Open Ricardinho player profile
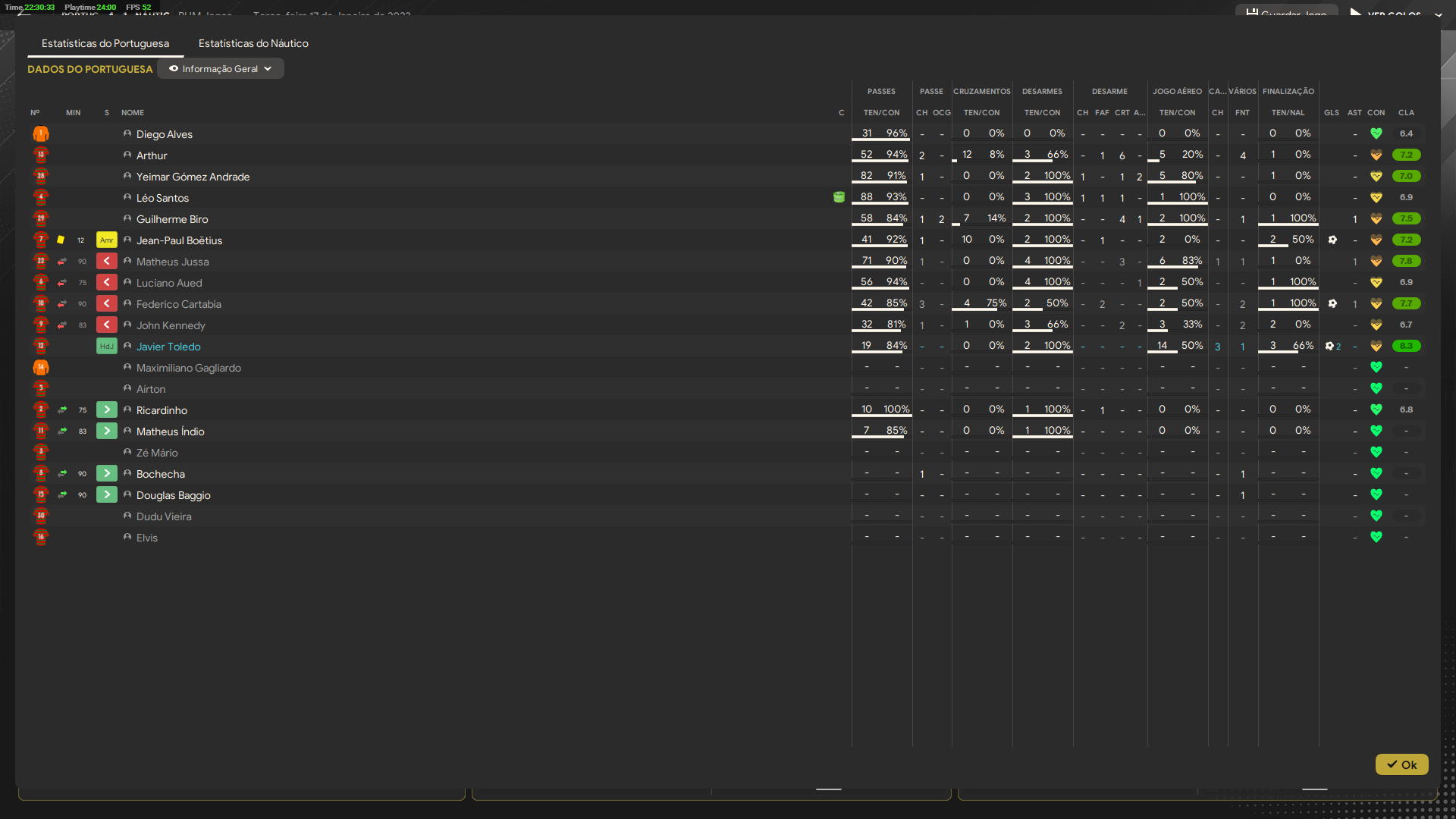 click(x=162, y=410)
